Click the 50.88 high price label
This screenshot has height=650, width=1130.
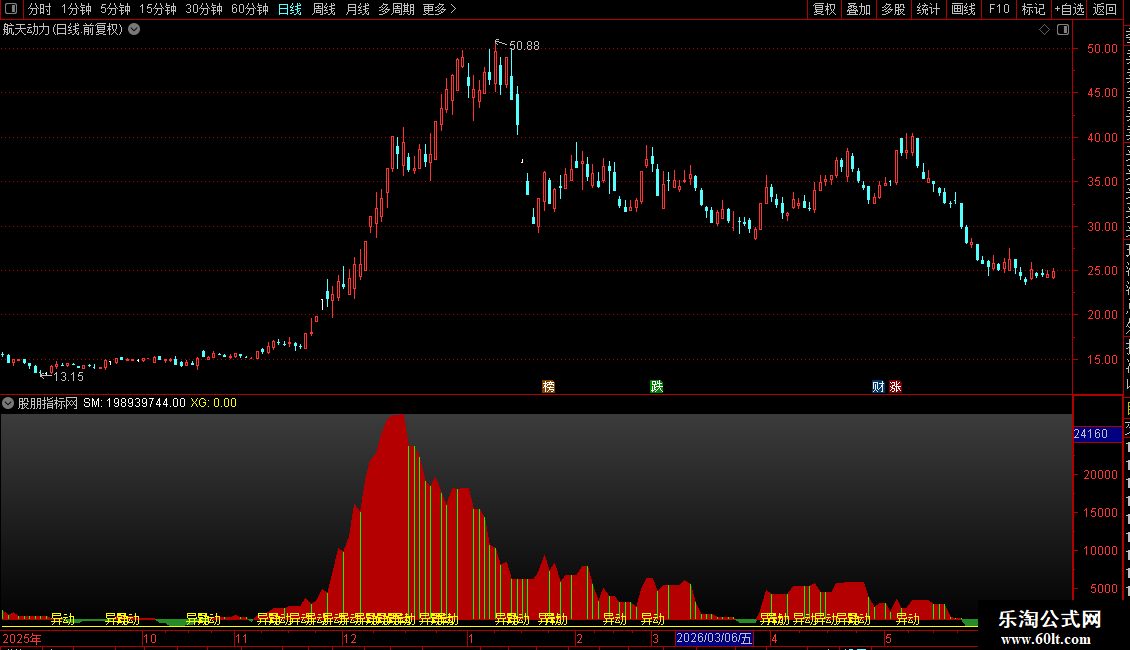[524, 46]
